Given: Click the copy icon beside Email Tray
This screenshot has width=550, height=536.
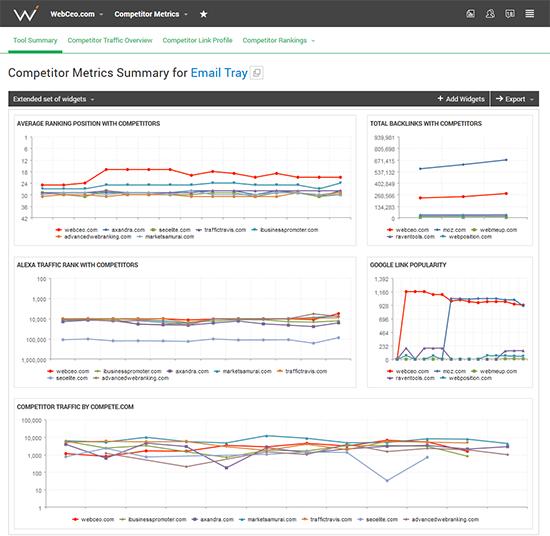Looking at the screenshot, I should (x=257, y=73).
